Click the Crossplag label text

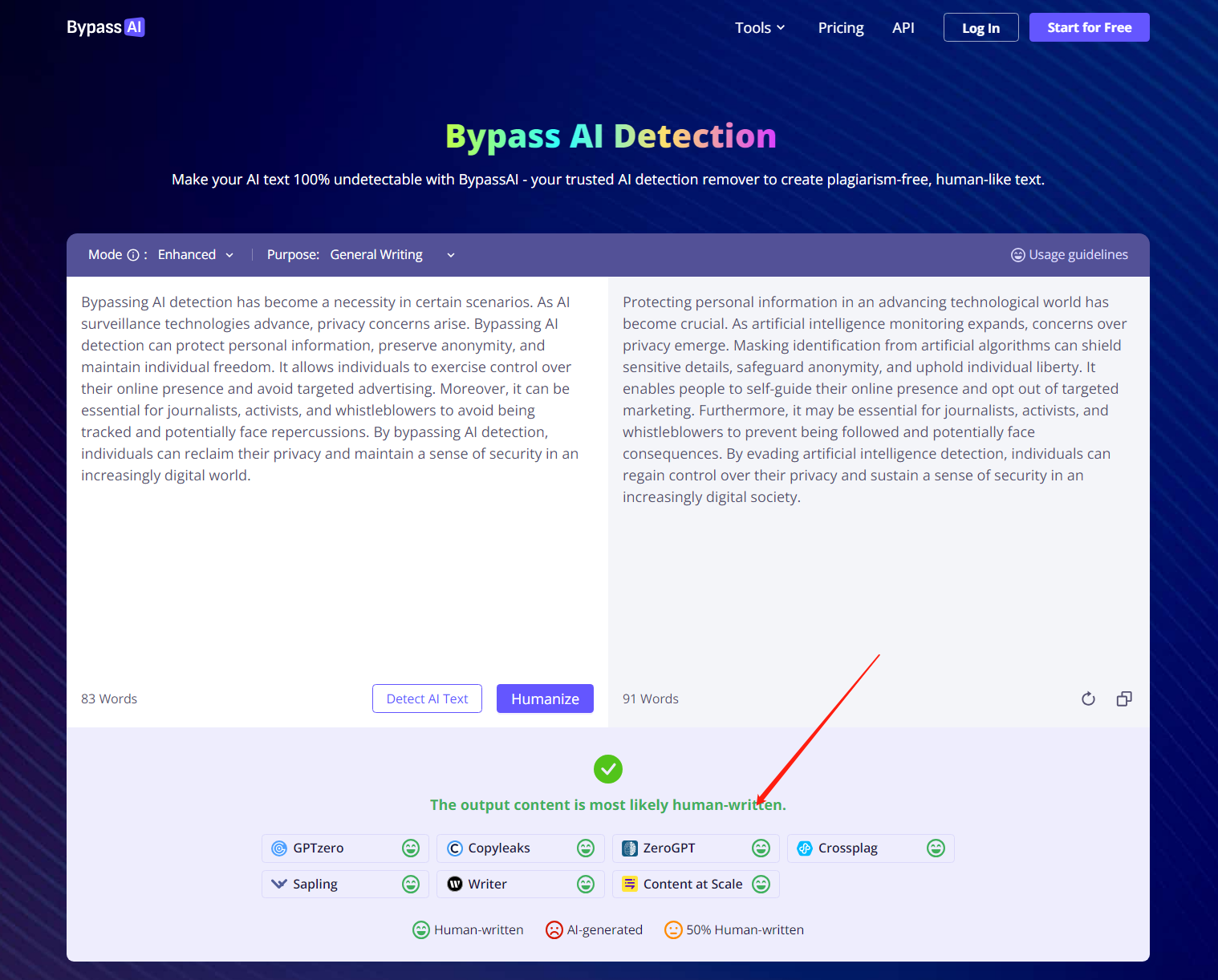(x=848, y=848)
